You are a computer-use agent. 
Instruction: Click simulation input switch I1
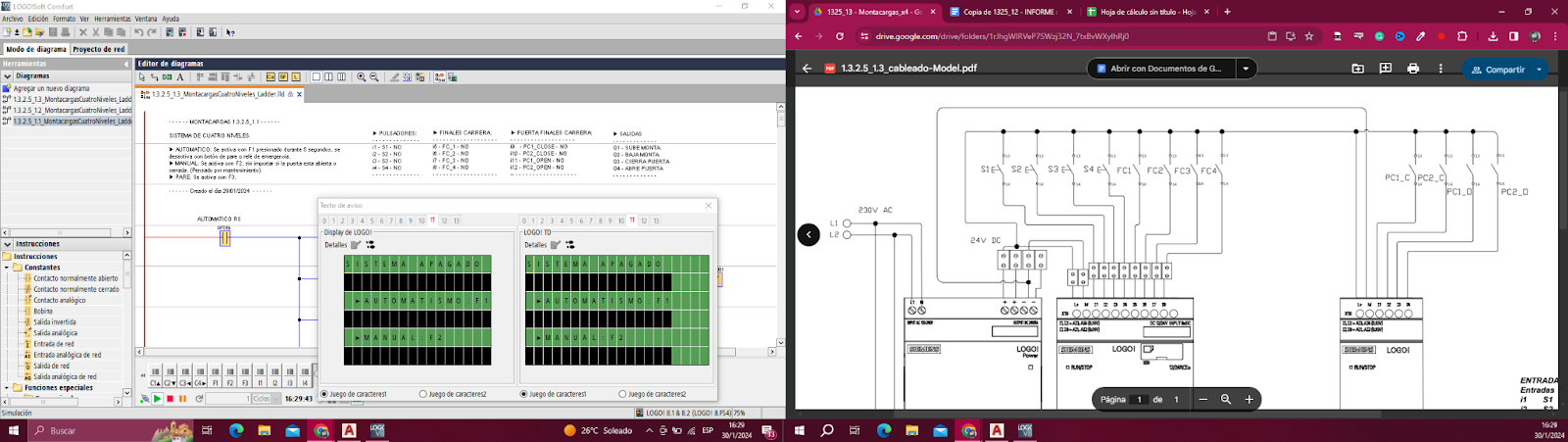[x=260, y=376]
